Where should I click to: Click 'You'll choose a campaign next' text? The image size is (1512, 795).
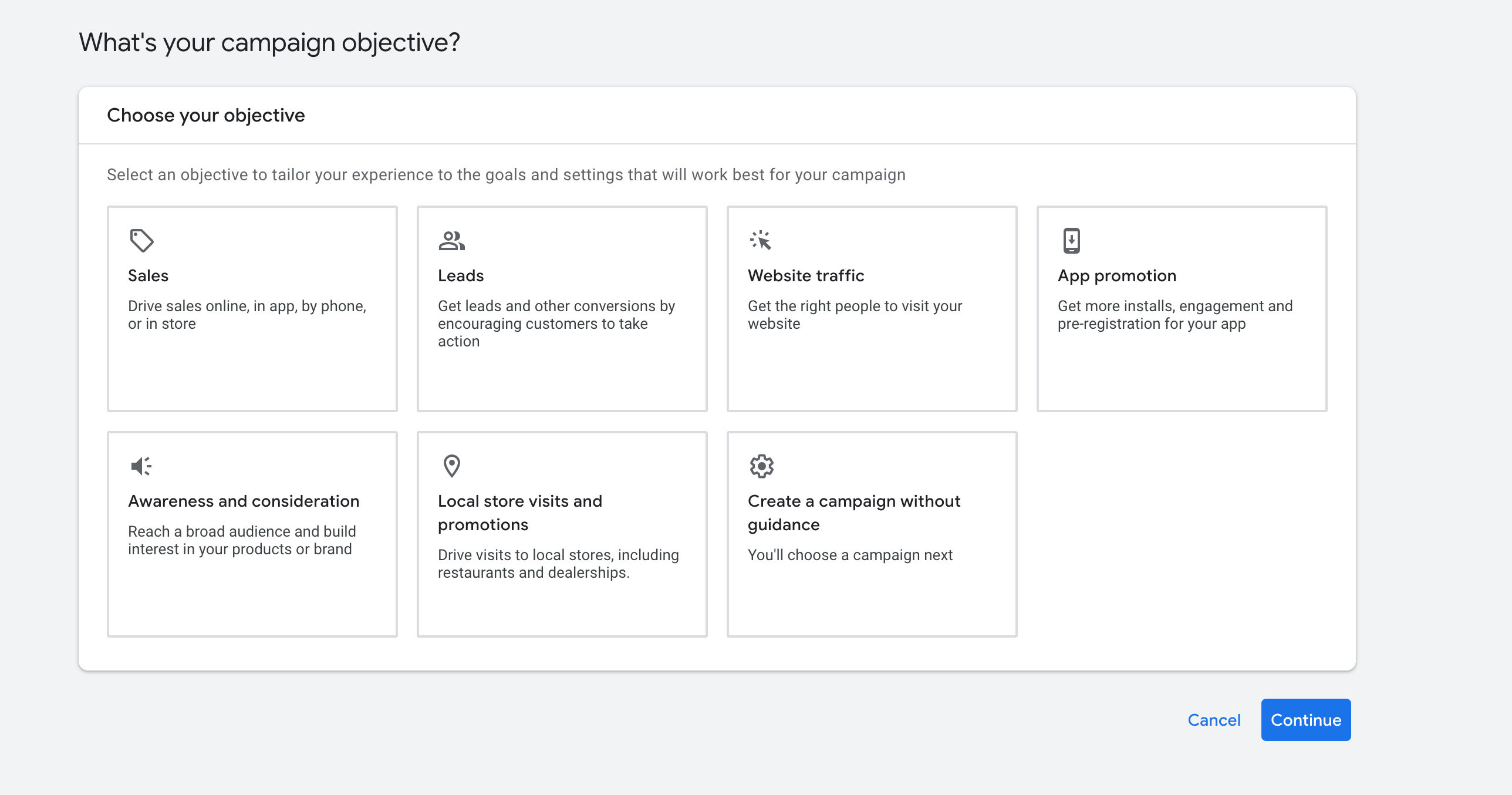tap(849, 555)
